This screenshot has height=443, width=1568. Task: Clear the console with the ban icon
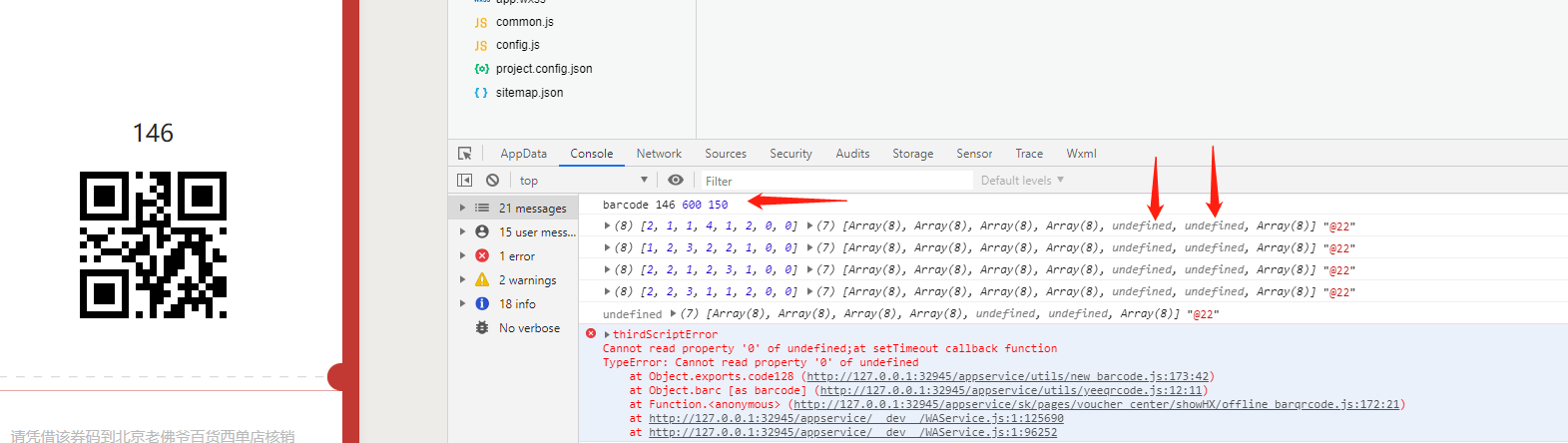click(x=492, y=181)
